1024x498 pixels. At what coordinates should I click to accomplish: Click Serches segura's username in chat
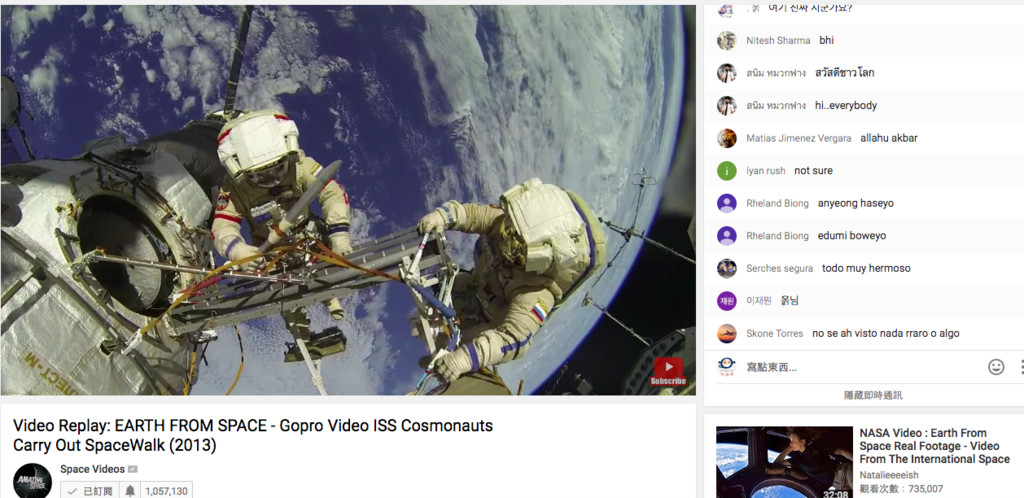click(779, 269)
